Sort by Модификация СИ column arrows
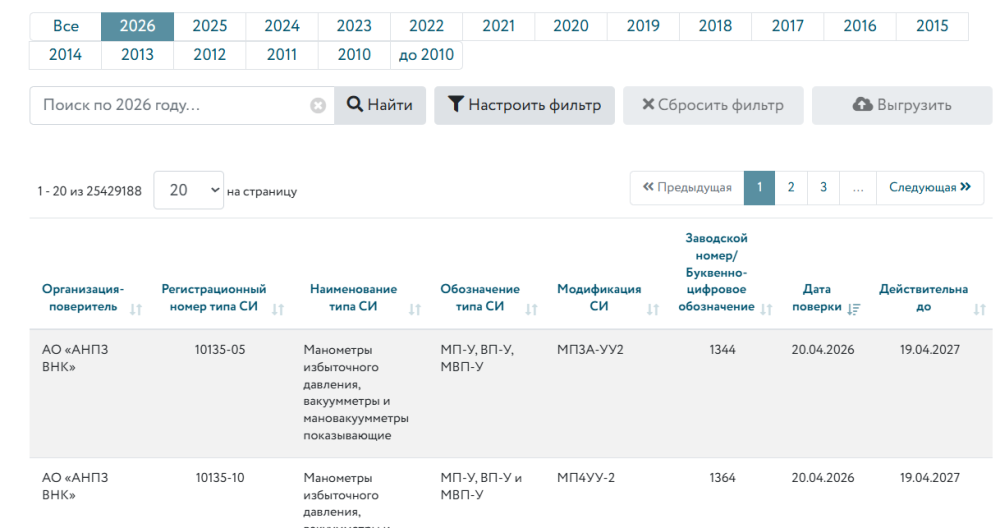 pyautogui.click(x=651, y=311)
